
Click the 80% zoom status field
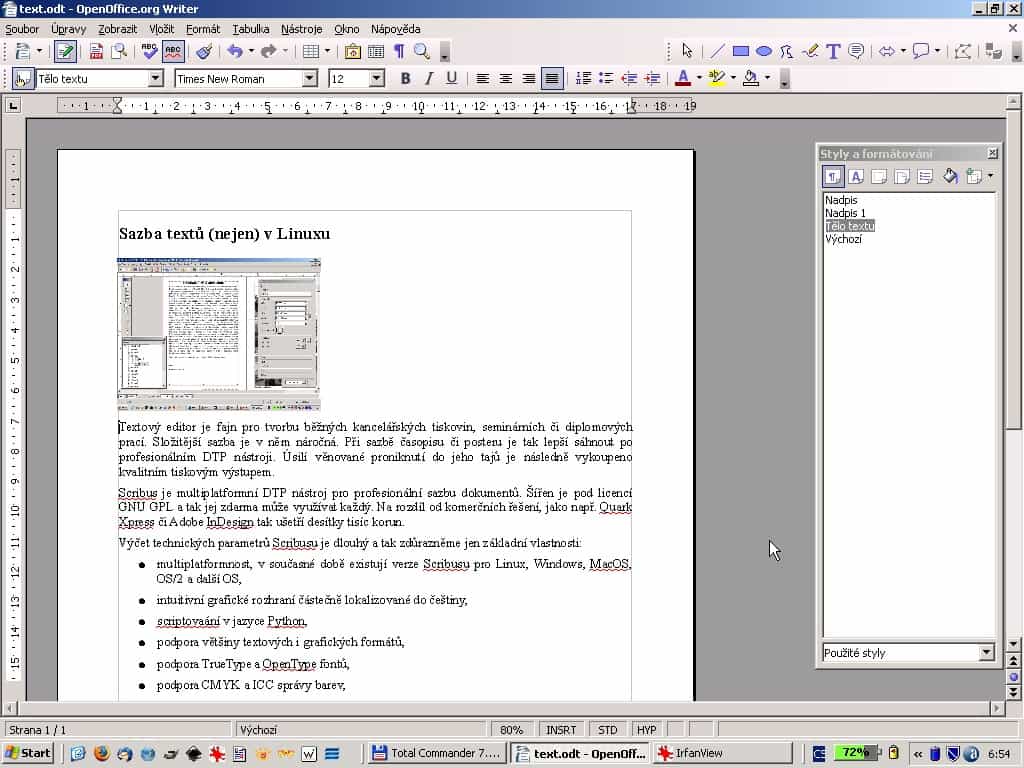tap(511, 729)
